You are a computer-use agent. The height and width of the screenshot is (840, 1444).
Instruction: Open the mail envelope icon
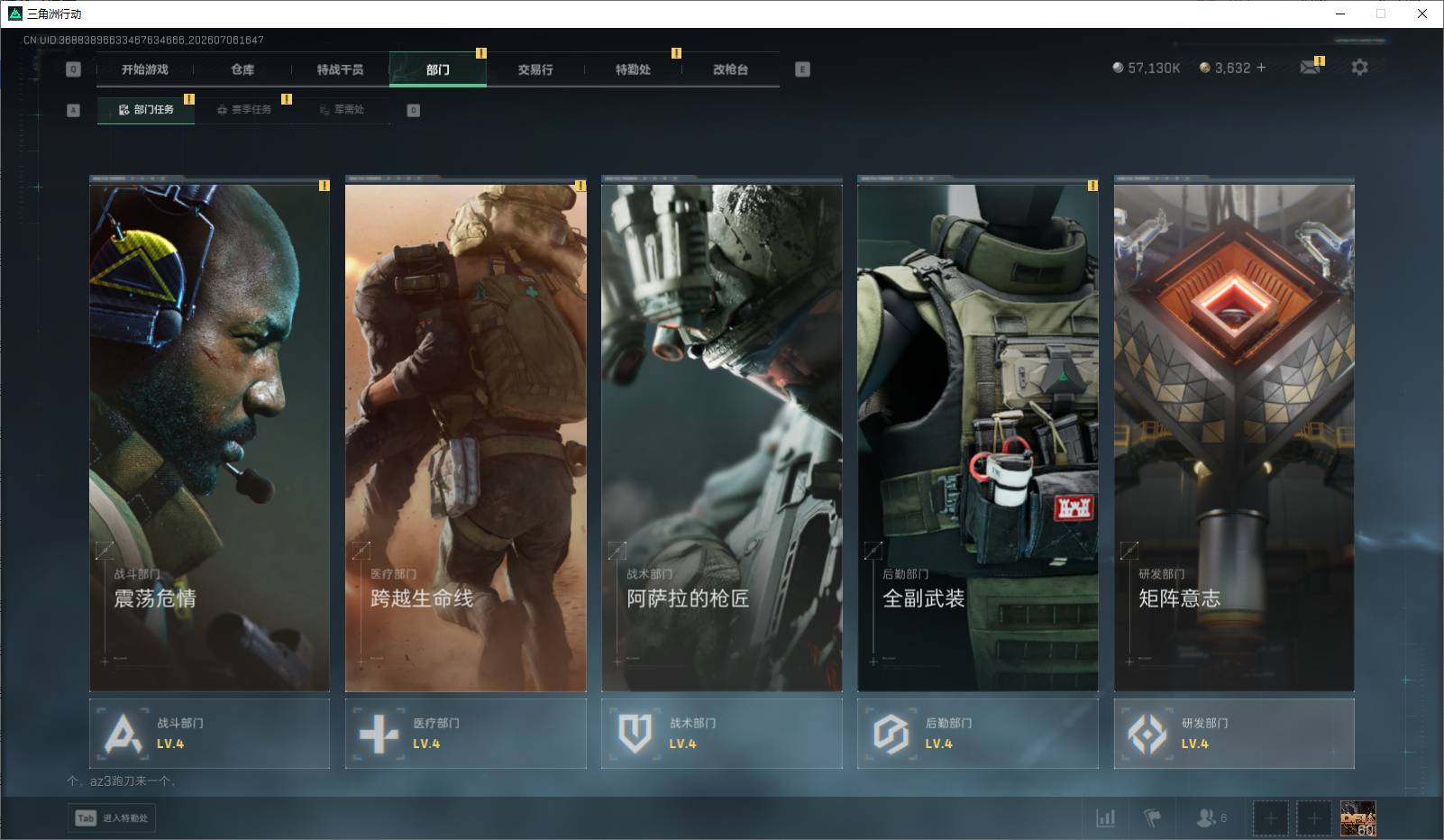point(1310,68)
